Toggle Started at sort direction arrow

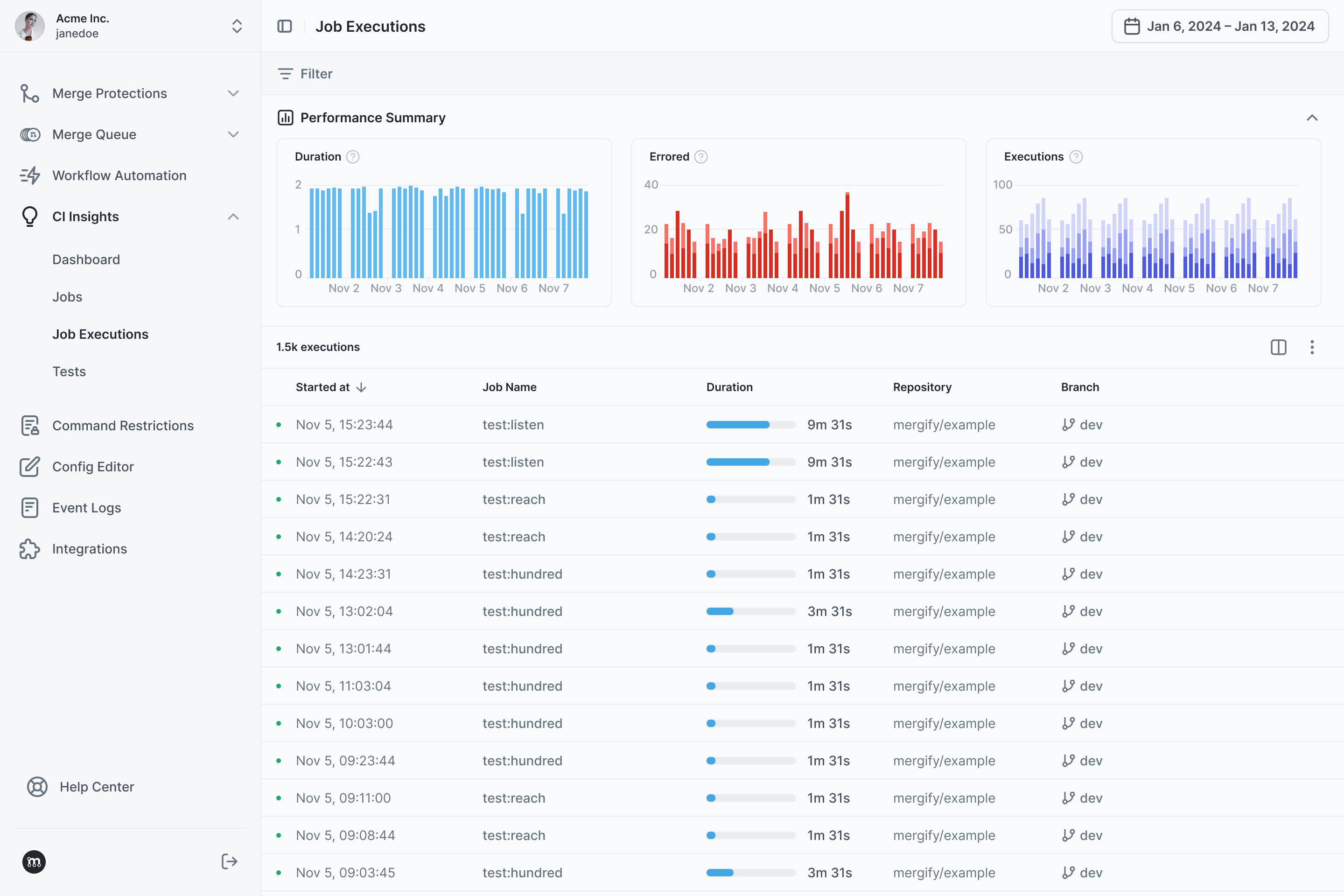tap(361, 387)
